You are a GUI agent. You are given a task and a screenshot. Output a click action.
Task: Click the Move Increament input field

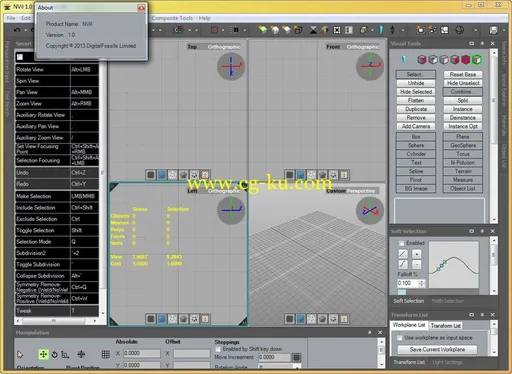[274, 357]
